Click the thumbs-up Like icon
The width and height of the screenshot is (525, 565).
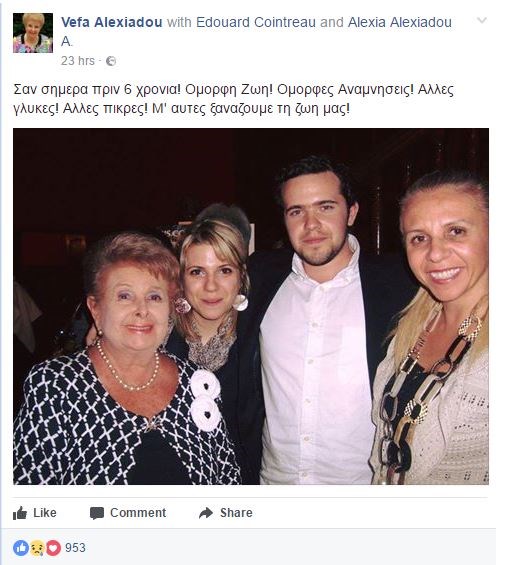coord(20,513)
